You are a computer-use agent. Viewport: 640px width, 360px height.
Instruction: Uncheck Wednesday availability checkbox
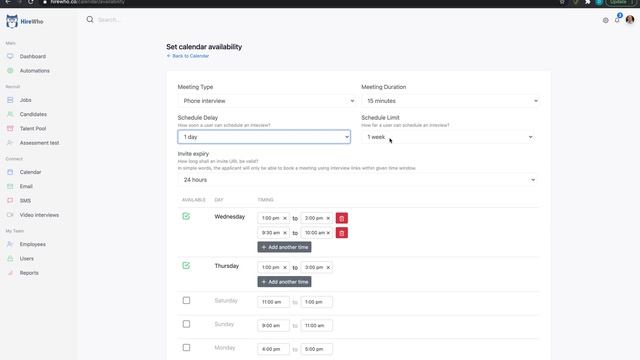pos(186,216)
